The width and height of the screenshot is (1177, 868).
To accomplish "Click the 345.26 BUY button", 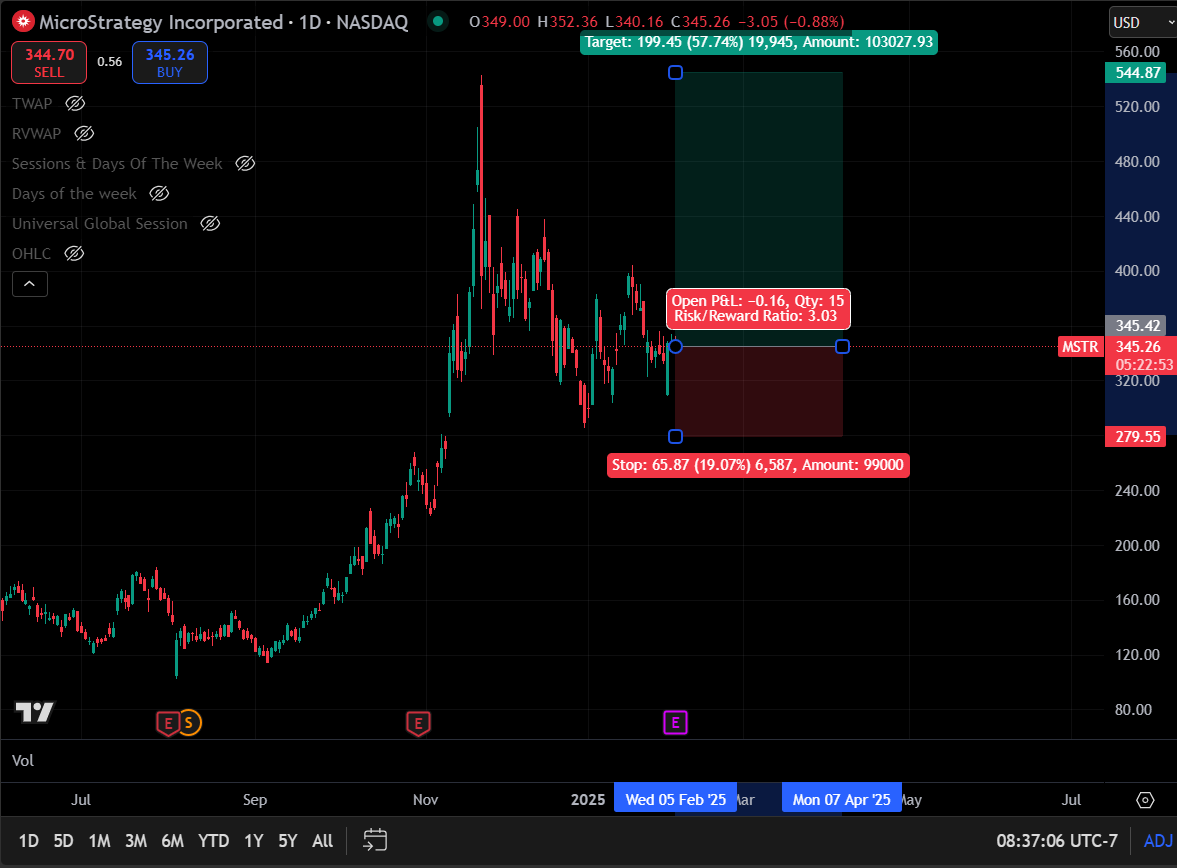I will click(170, 62).
